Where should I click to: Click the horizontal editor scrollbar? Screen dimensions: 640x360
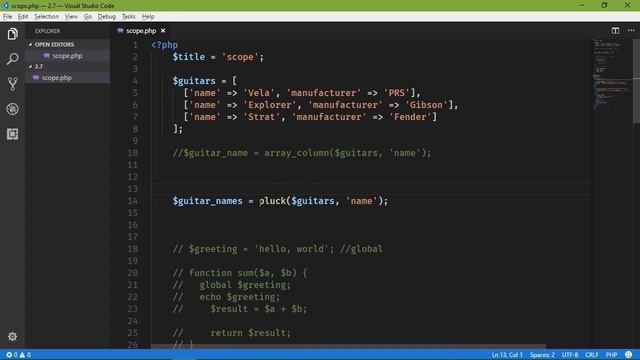(x=348, y=346)
